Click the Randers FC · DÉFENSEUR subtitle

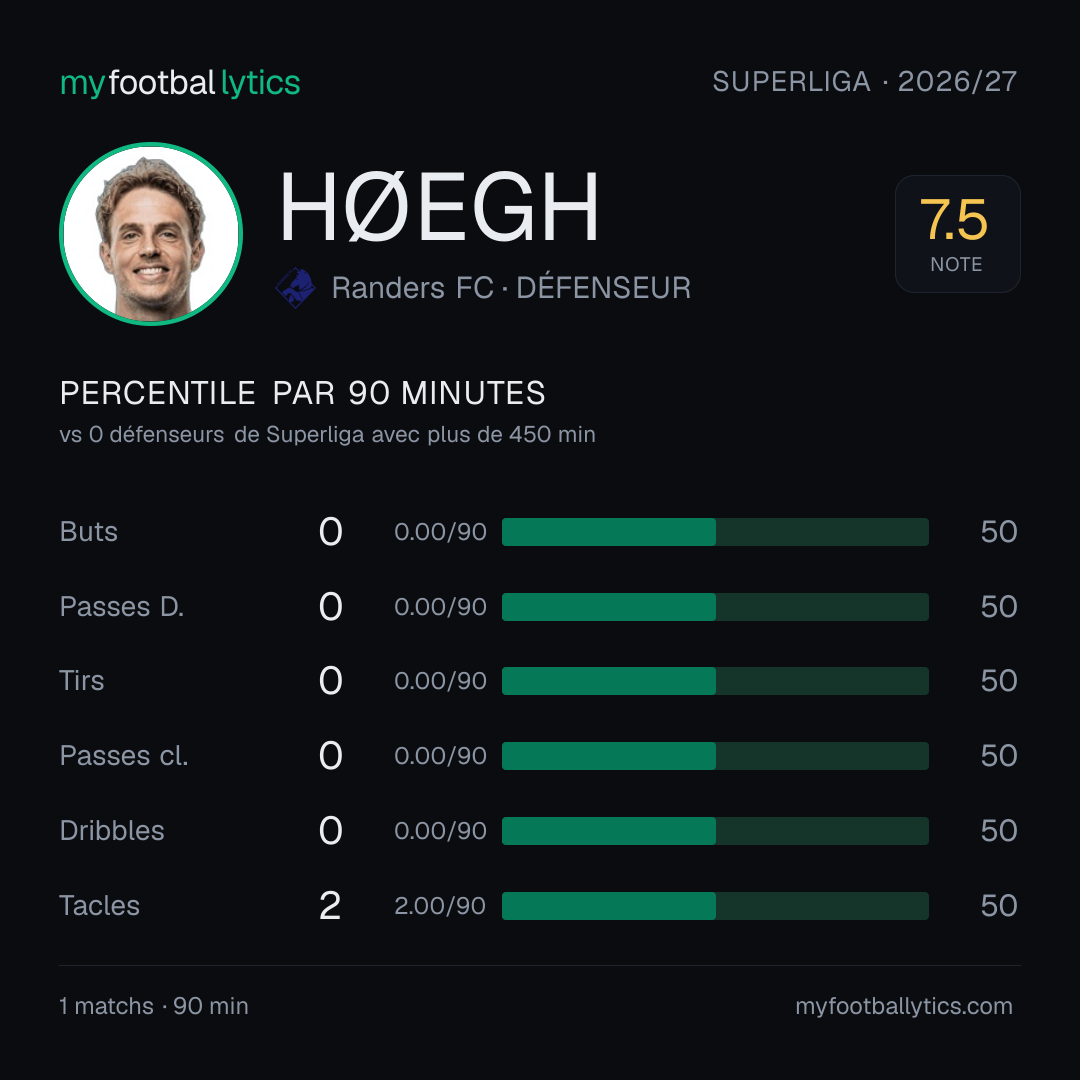511,288
